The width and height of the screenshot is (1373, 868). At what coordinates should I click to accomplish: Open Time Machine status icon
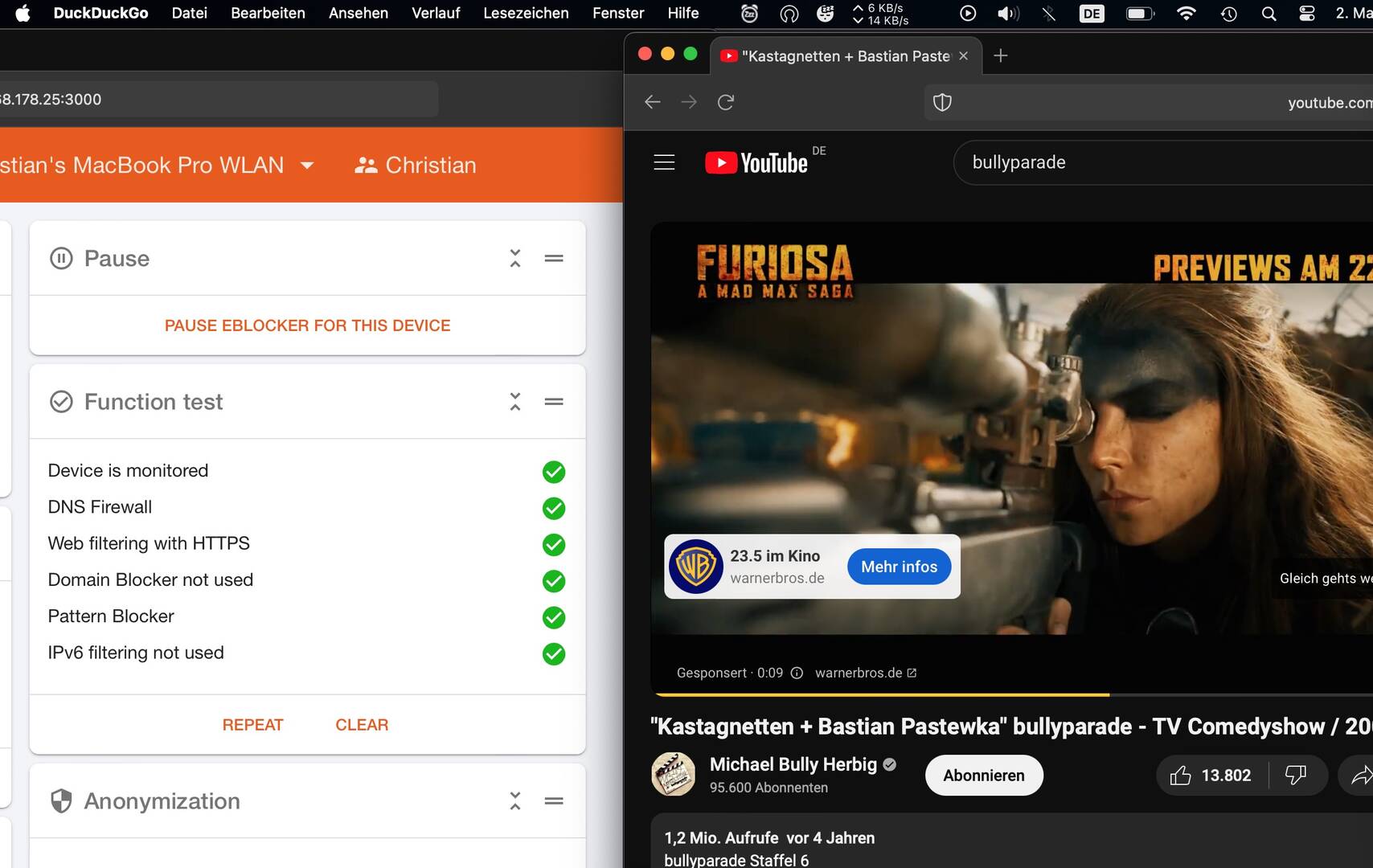1228,14
